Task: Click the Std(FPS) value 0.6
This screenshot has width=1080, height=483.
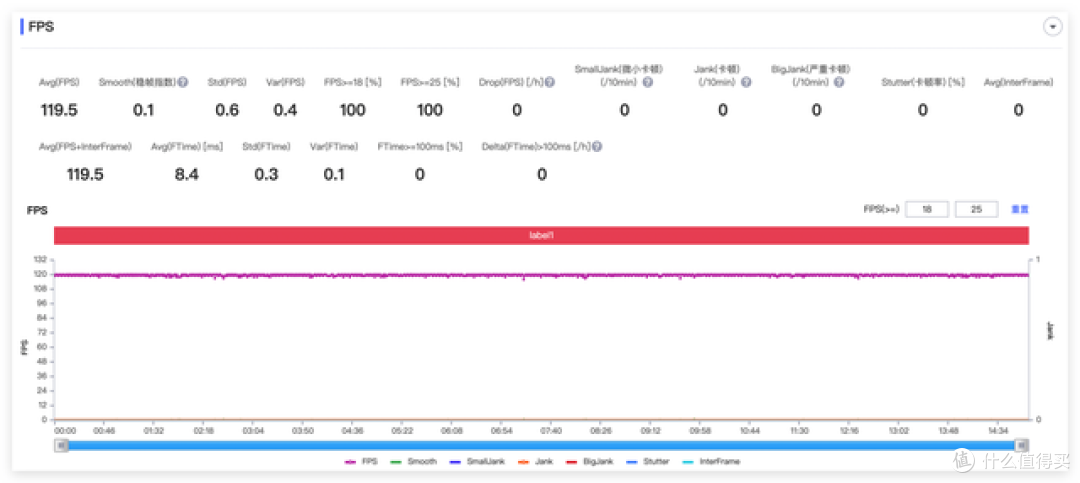Action: 227,110
